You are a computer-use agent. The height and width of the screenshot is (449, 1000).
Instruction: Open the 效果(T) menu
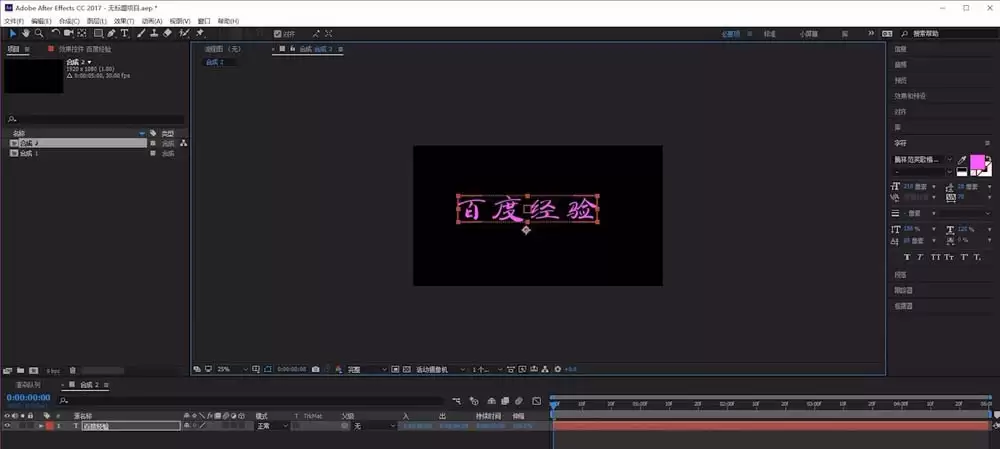click(124, 21)
